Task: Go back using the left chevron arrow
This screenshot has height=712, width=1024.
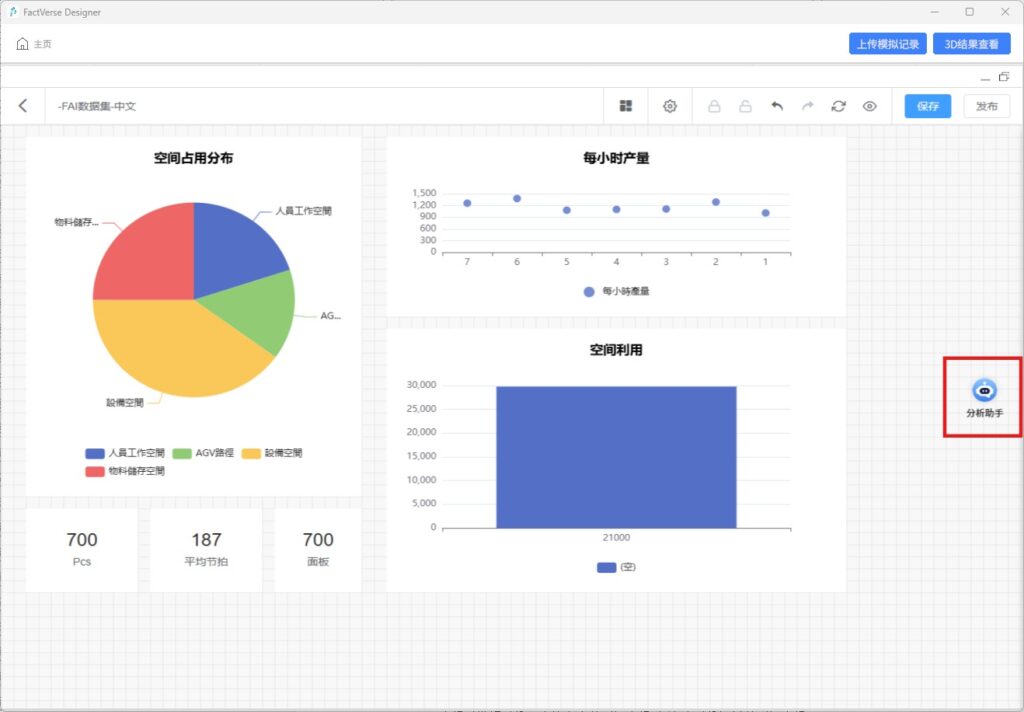Action: pos(23,106)
